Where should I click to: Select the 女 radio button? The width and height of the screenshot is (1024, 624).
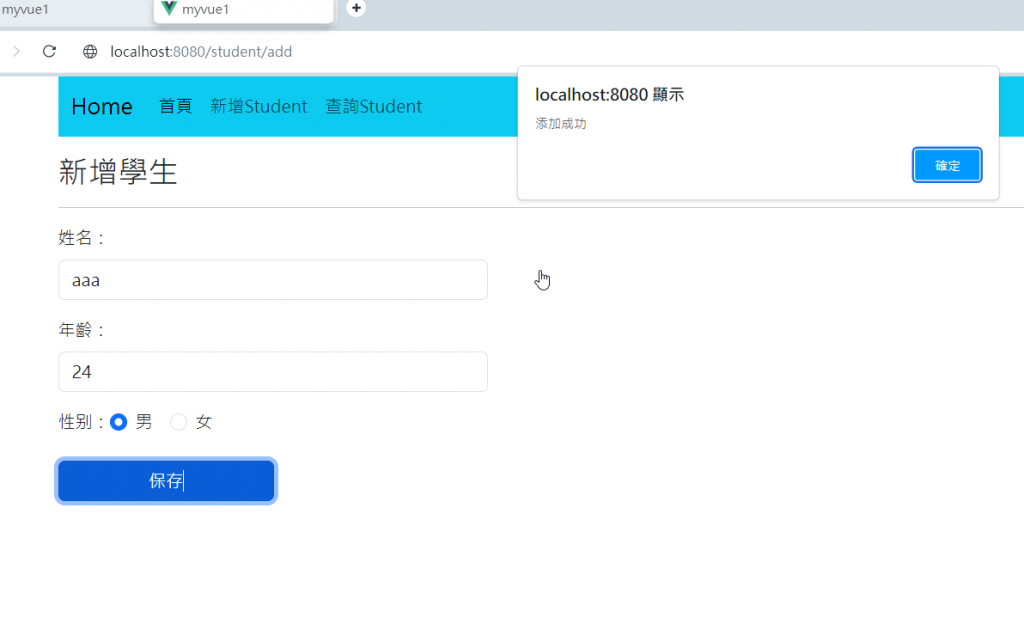(x=178, y=422)
